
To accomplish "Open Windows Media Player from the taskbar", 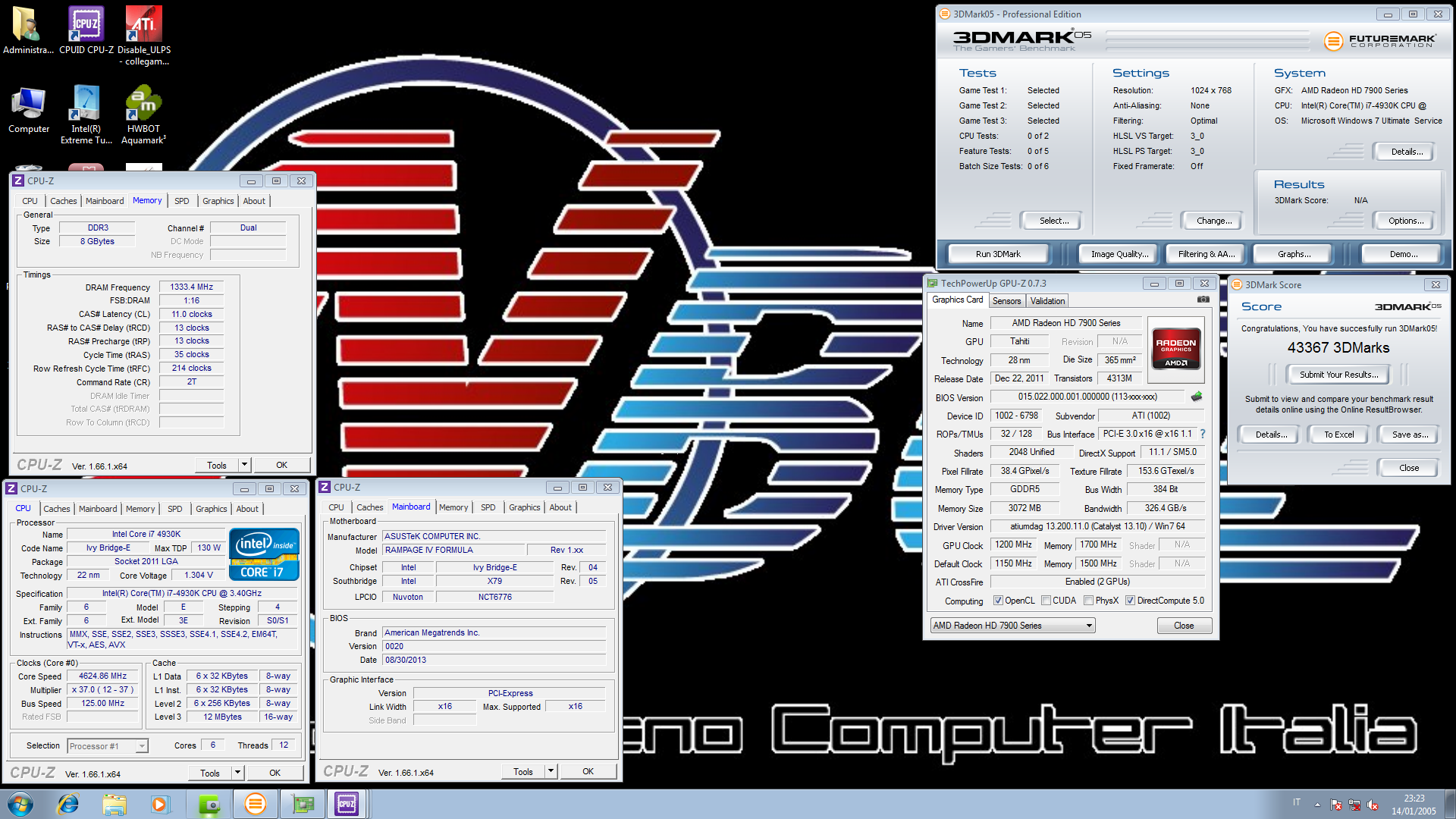I will tap(160, 804).
